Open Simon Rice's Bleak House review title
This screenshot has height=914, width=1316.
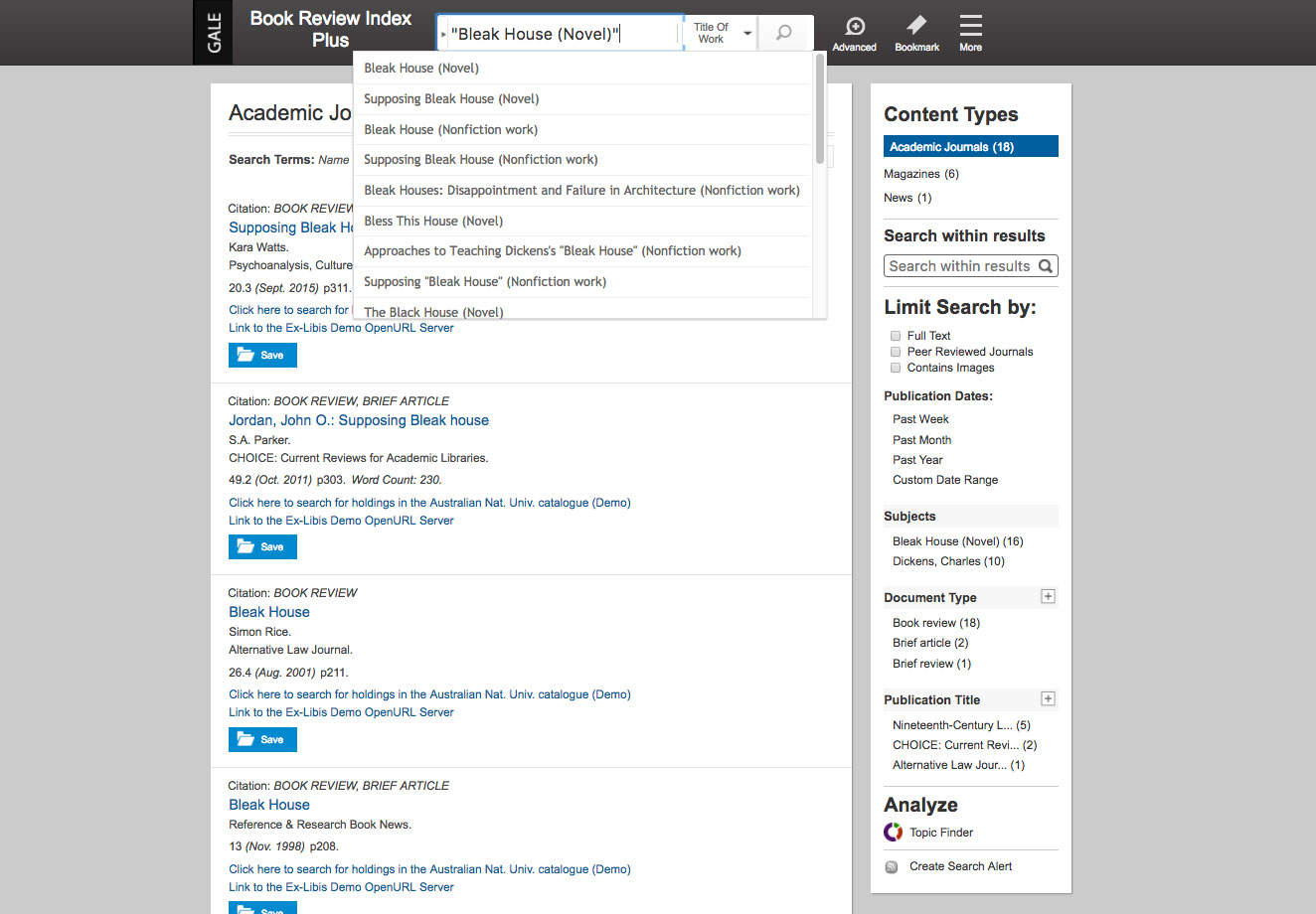tap(269, 612)
